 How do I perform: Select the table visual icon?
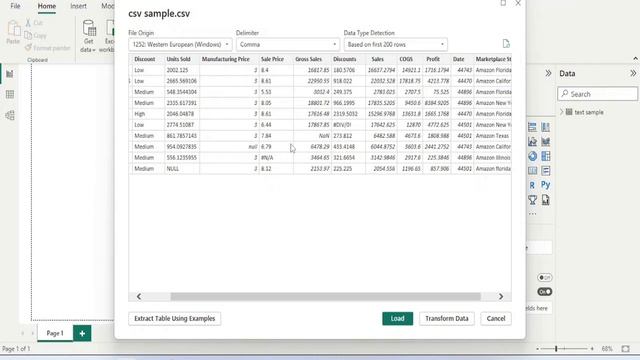click(532, 171)
